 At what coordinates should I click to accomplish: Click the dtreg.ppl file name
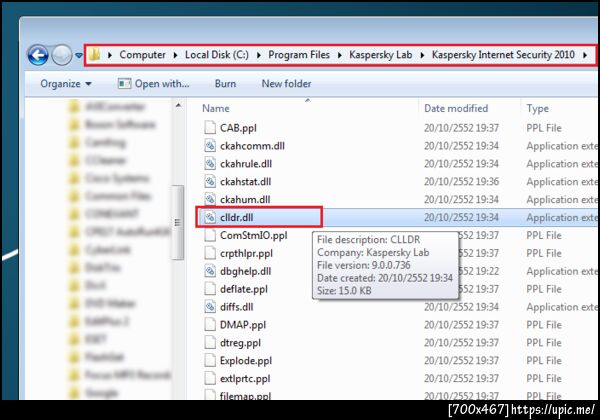tap(240, 343)
